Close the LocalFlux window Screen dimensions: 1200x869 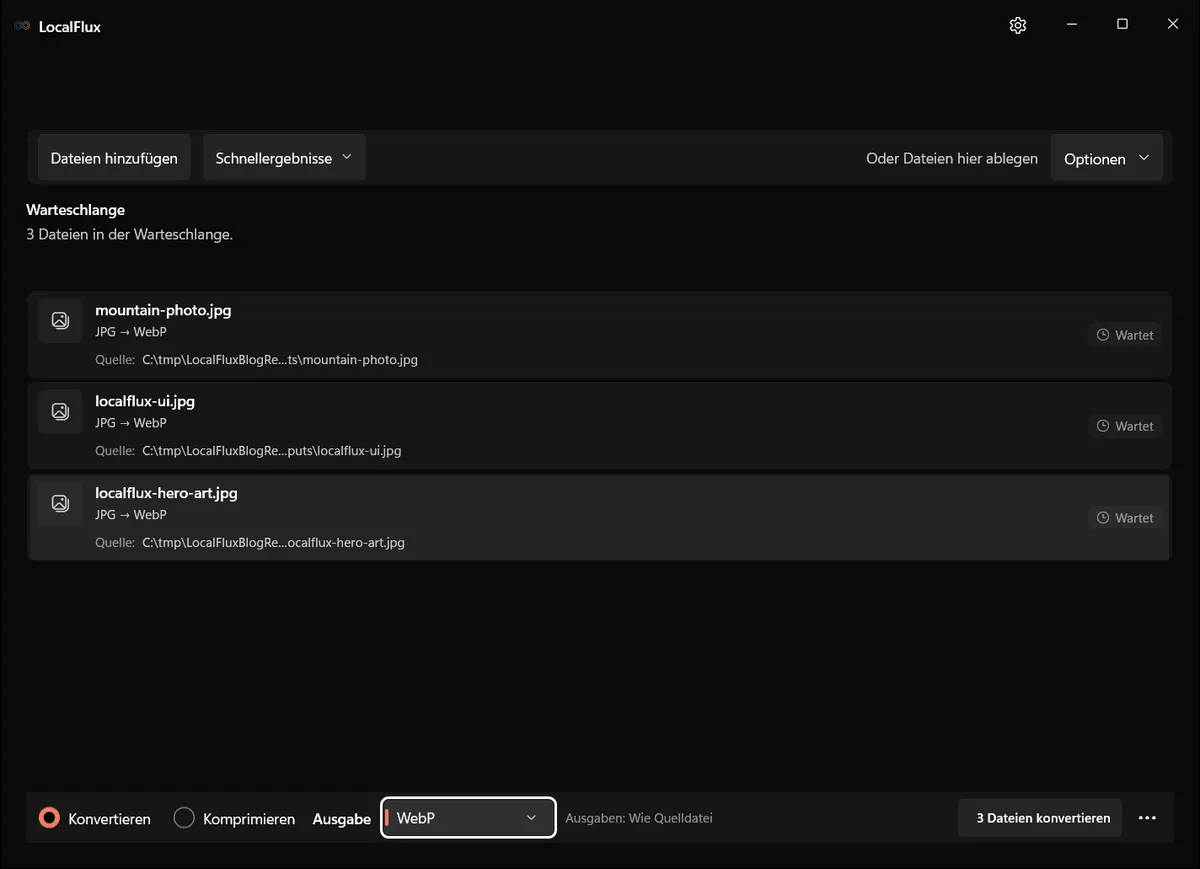coord(1173,25)
